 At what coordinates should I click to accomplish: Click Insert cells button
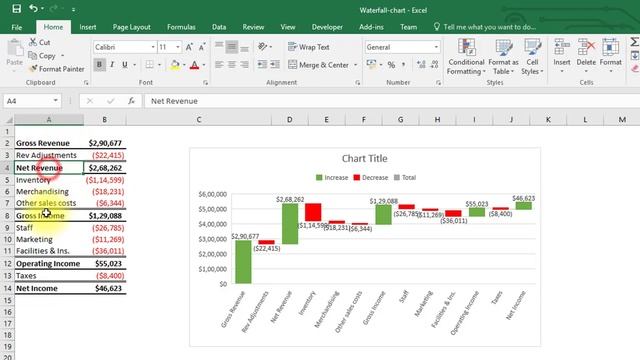pos(562,56)
